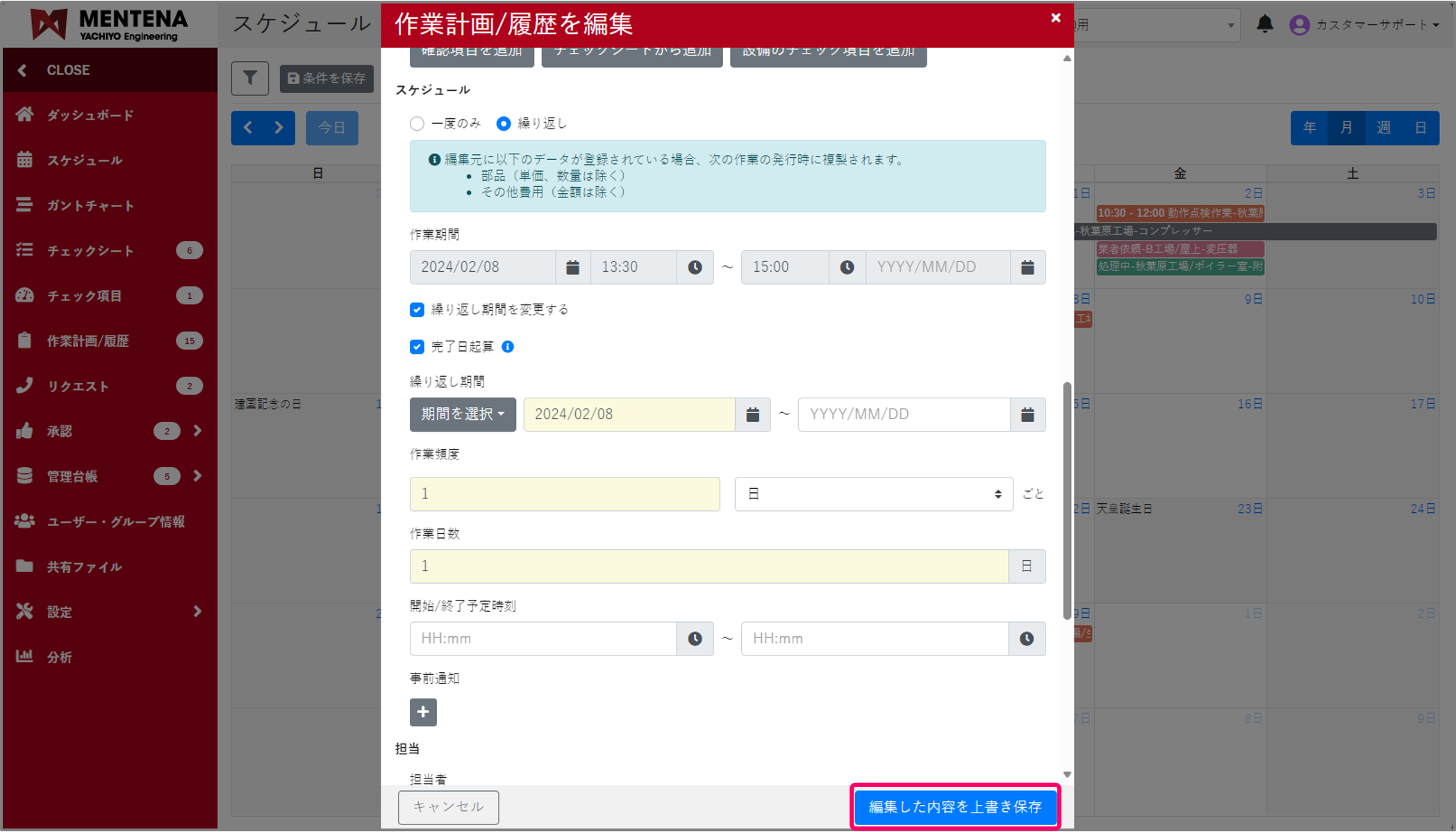Toggle the 完了日起算 checkbox
1456x832 pixels.
click(417, 347)
